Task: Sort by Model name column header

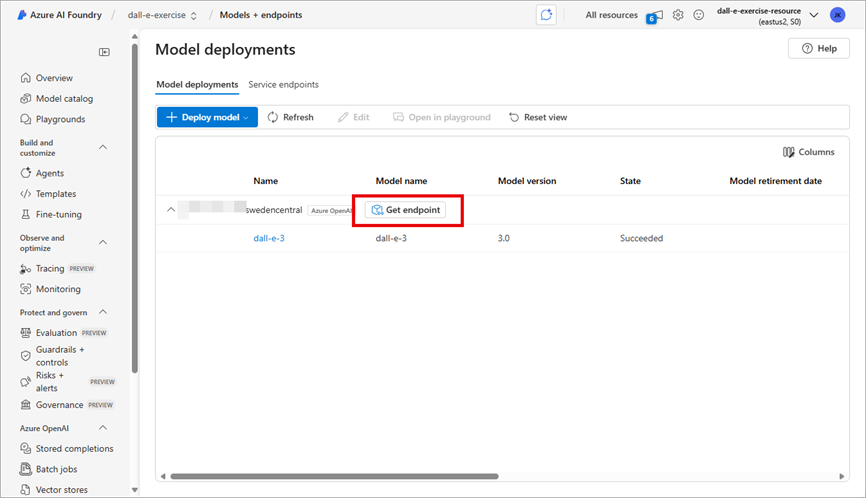Action: pos(402,181)
